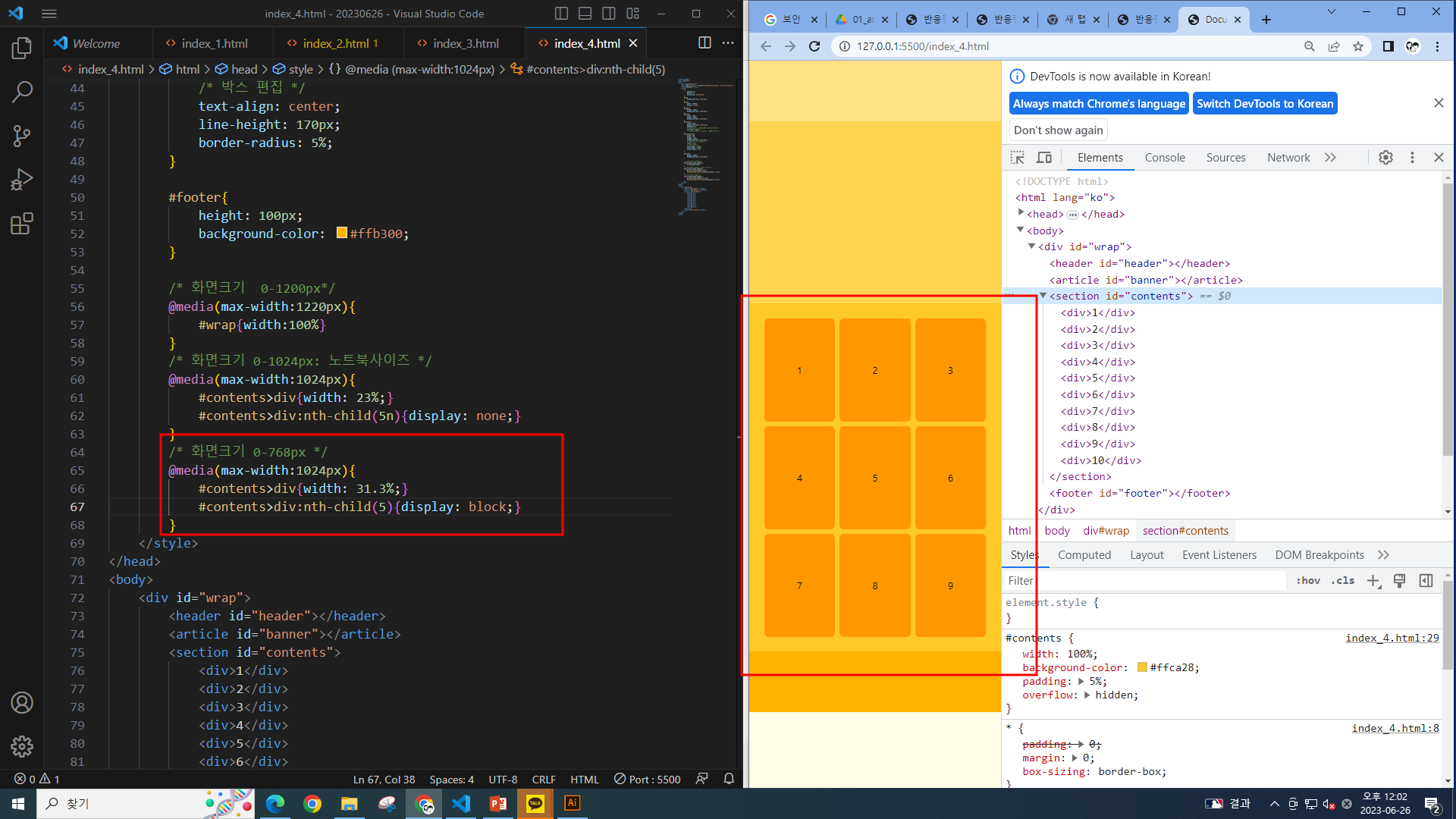Collapse the section#contents node
The image size is (1456, 819).
pyautogui.click(x=1043, y=296)
